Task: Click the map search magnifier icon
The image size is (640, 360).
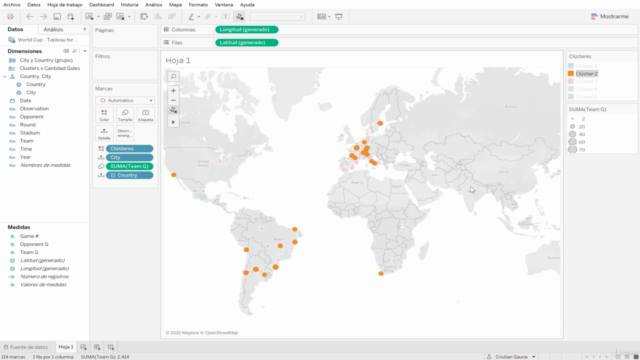Action: pos(173,76)
